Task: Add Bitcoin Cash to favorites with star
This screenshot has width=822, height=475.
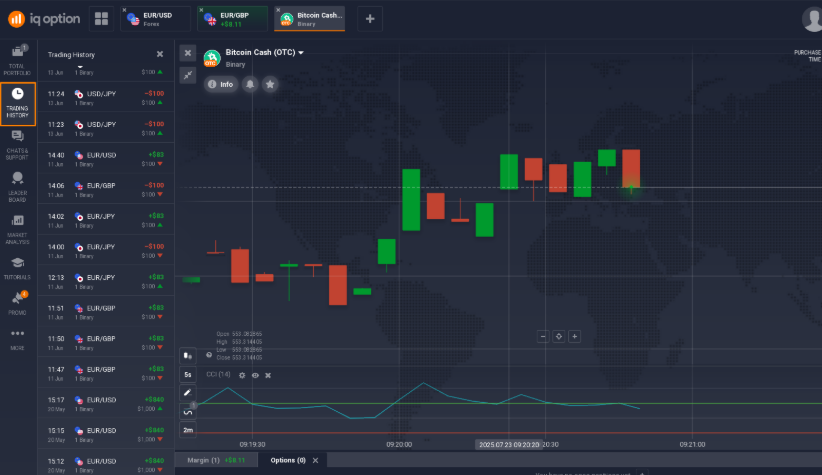Action: pos(270,85)
